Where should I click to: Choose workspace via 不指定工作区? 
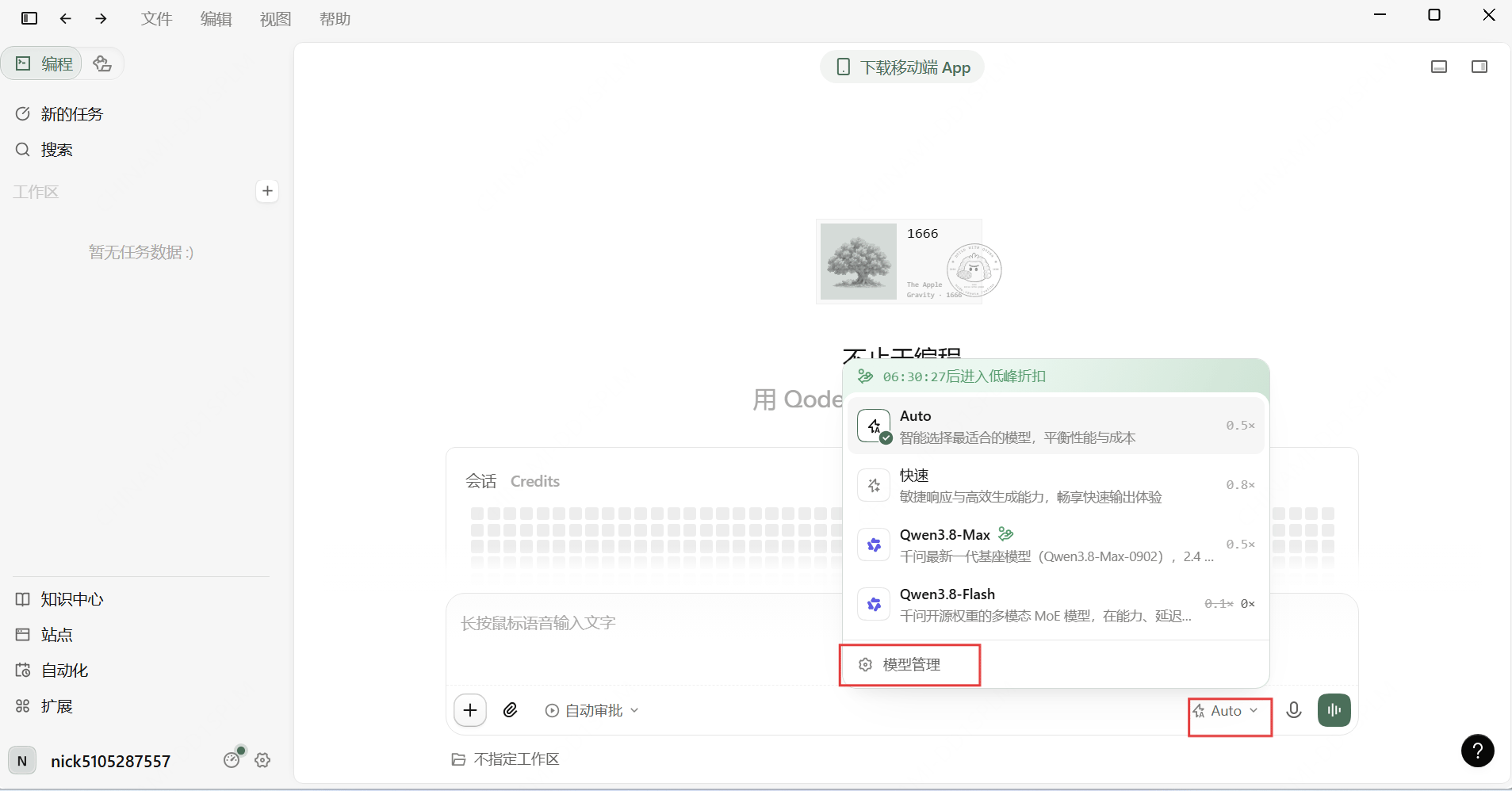pos(505,759)
